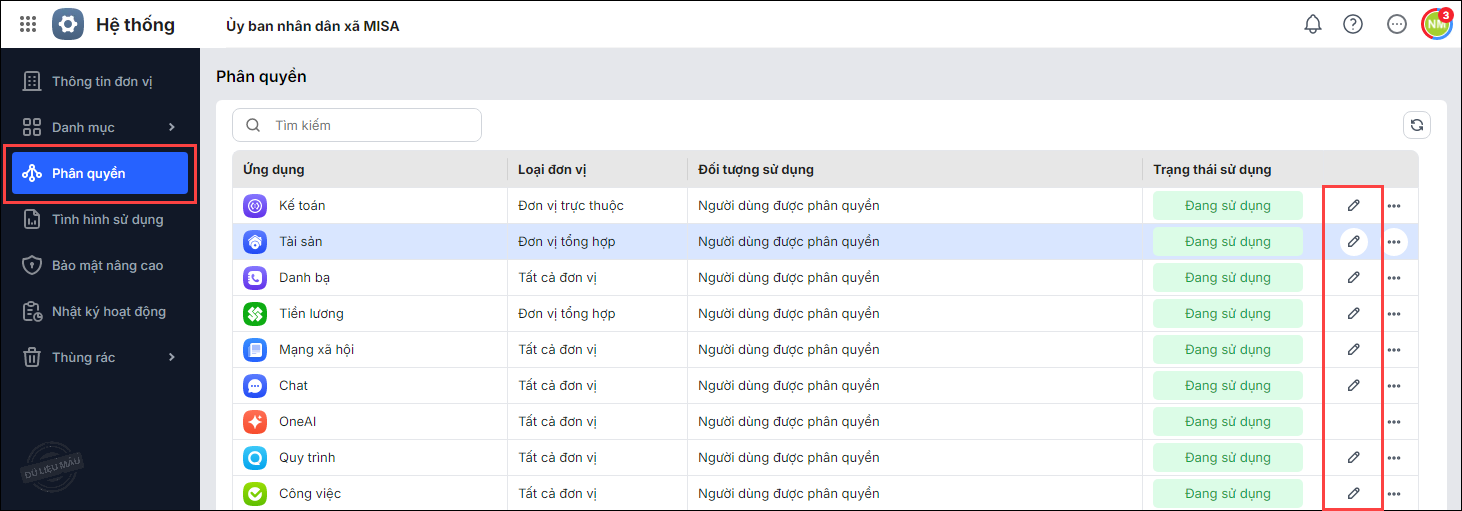1462x511 pixels.
Task: Expand the Thùng rác submenu arrow
Action: tap(172, 357)
